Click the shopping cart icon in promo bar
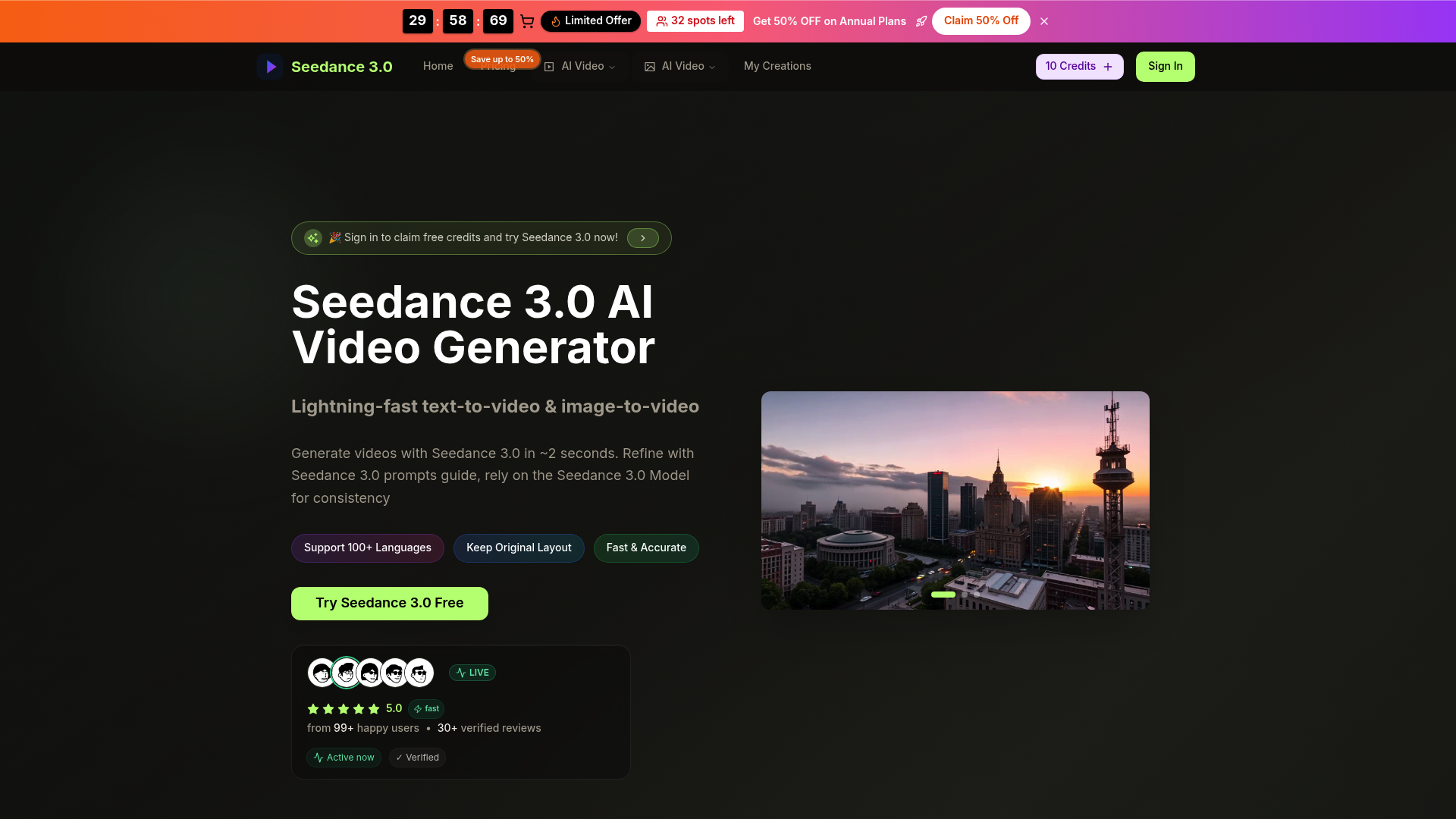This screenshot has width=1456, height=819. tap(527, 21)
